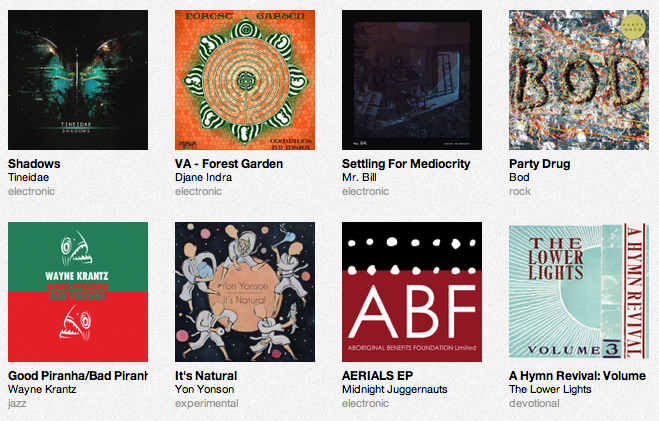Click the Shadows album title link
The width and height of the screenshot is (659, 421).
click(34, 164)
